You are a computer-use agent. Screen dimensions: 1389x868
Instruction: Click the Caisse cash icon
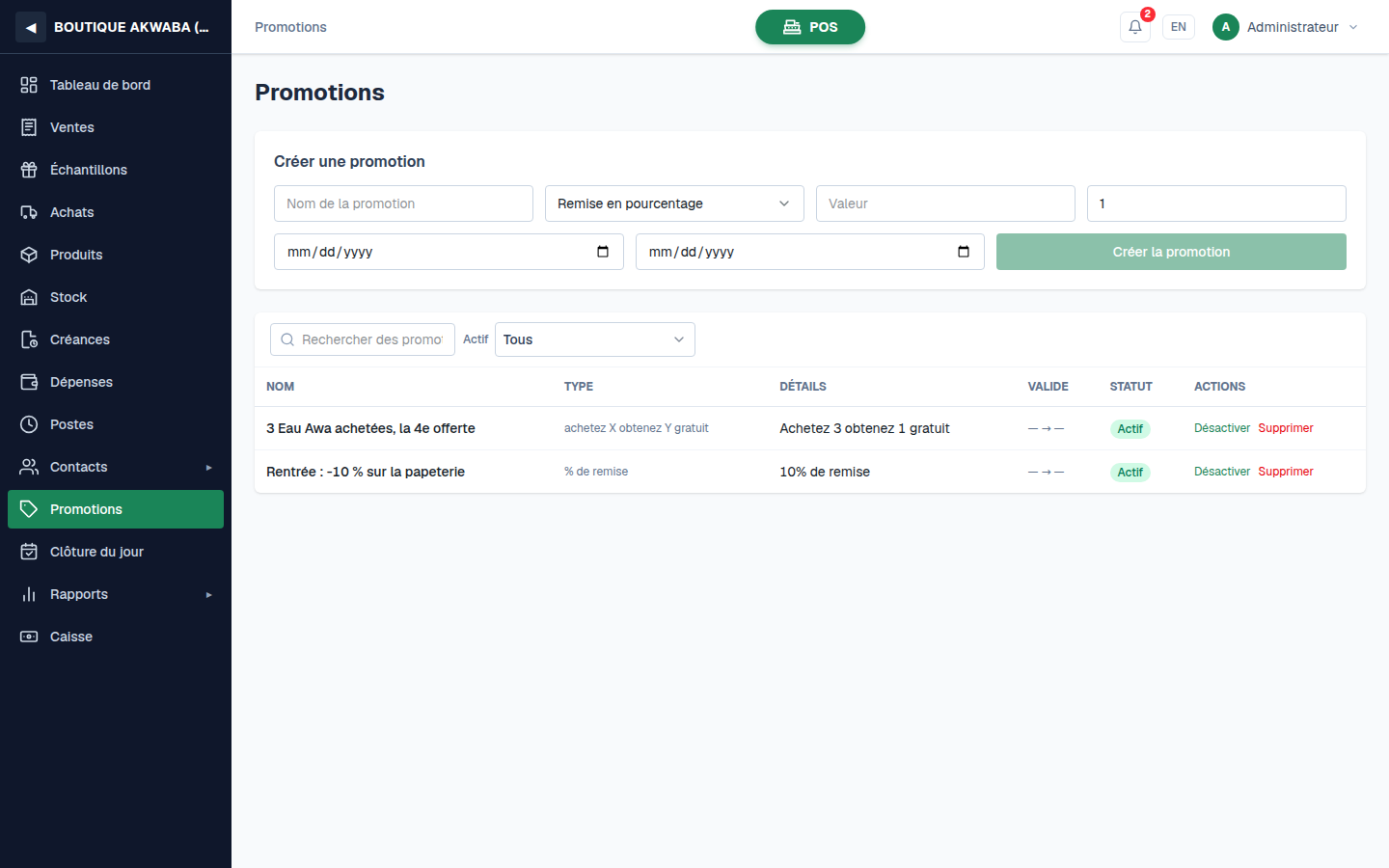click(x=29, y=637)
